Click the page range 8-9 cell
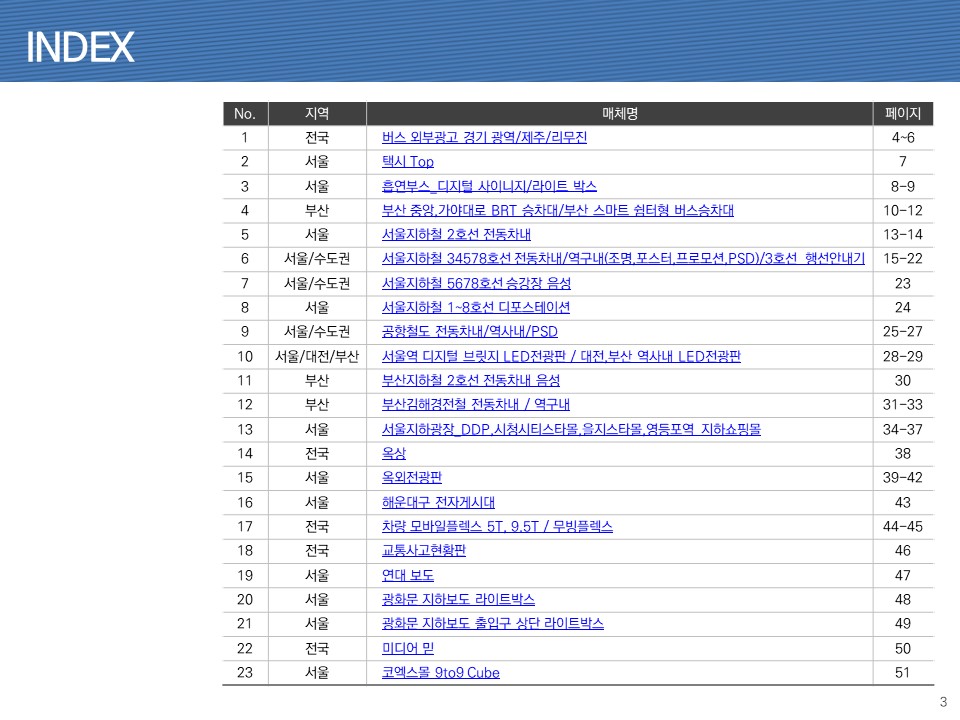This screenshot has width=960, height=720. 903,186
